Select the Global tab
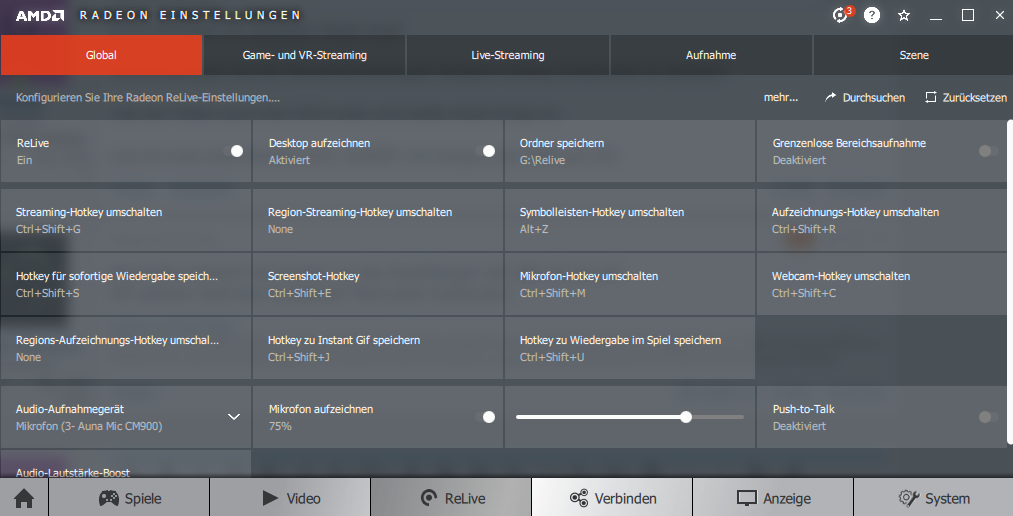The height and width of the screenshot is (516, 1013). point(101,55)
